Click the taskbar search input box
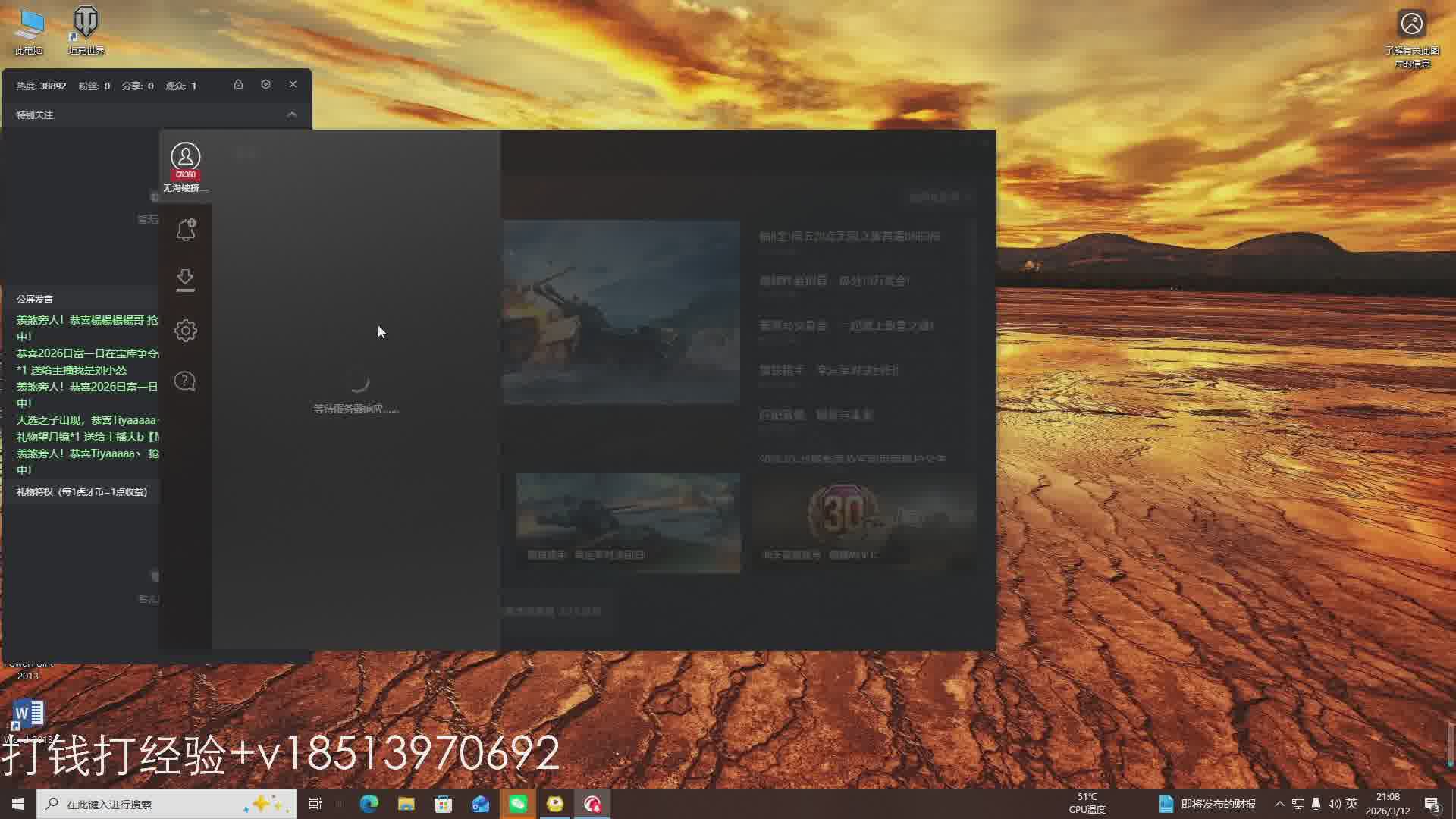 152,804
